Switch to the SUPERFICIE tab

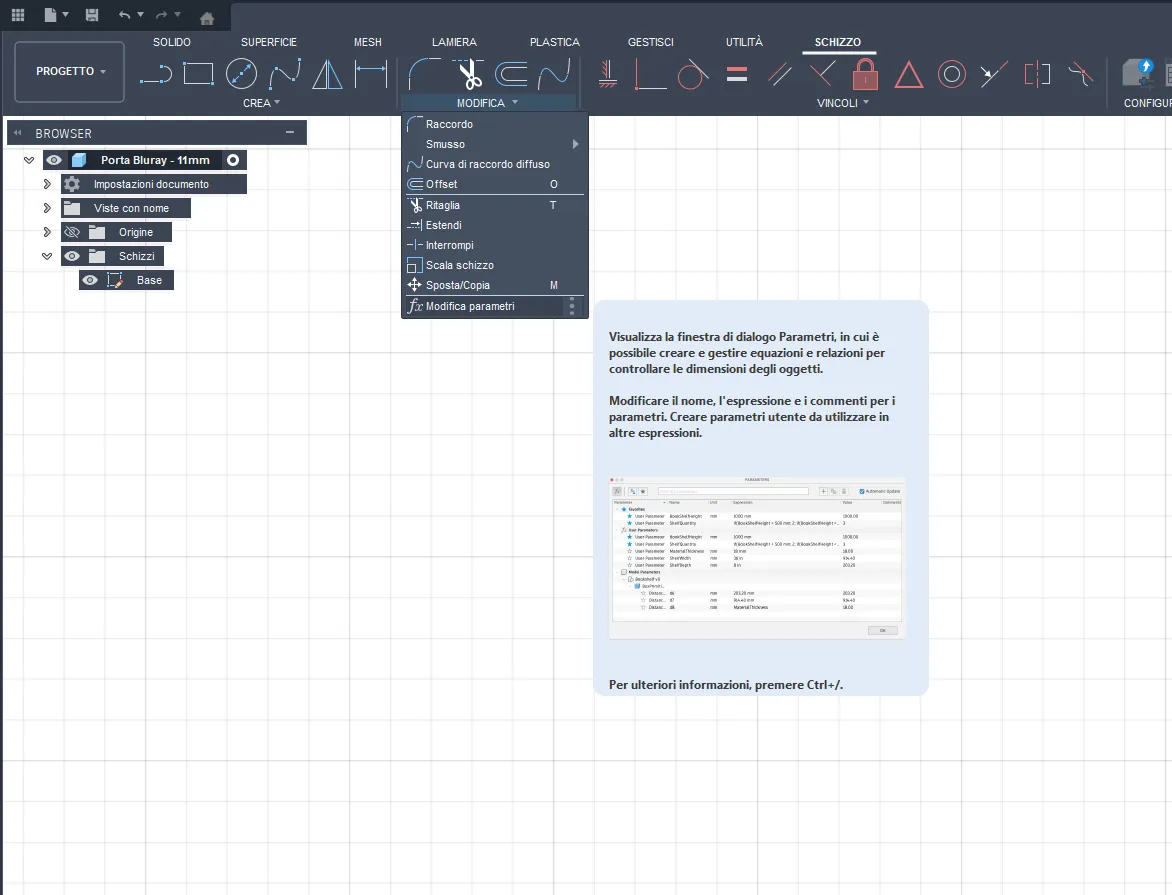(269, 42)
